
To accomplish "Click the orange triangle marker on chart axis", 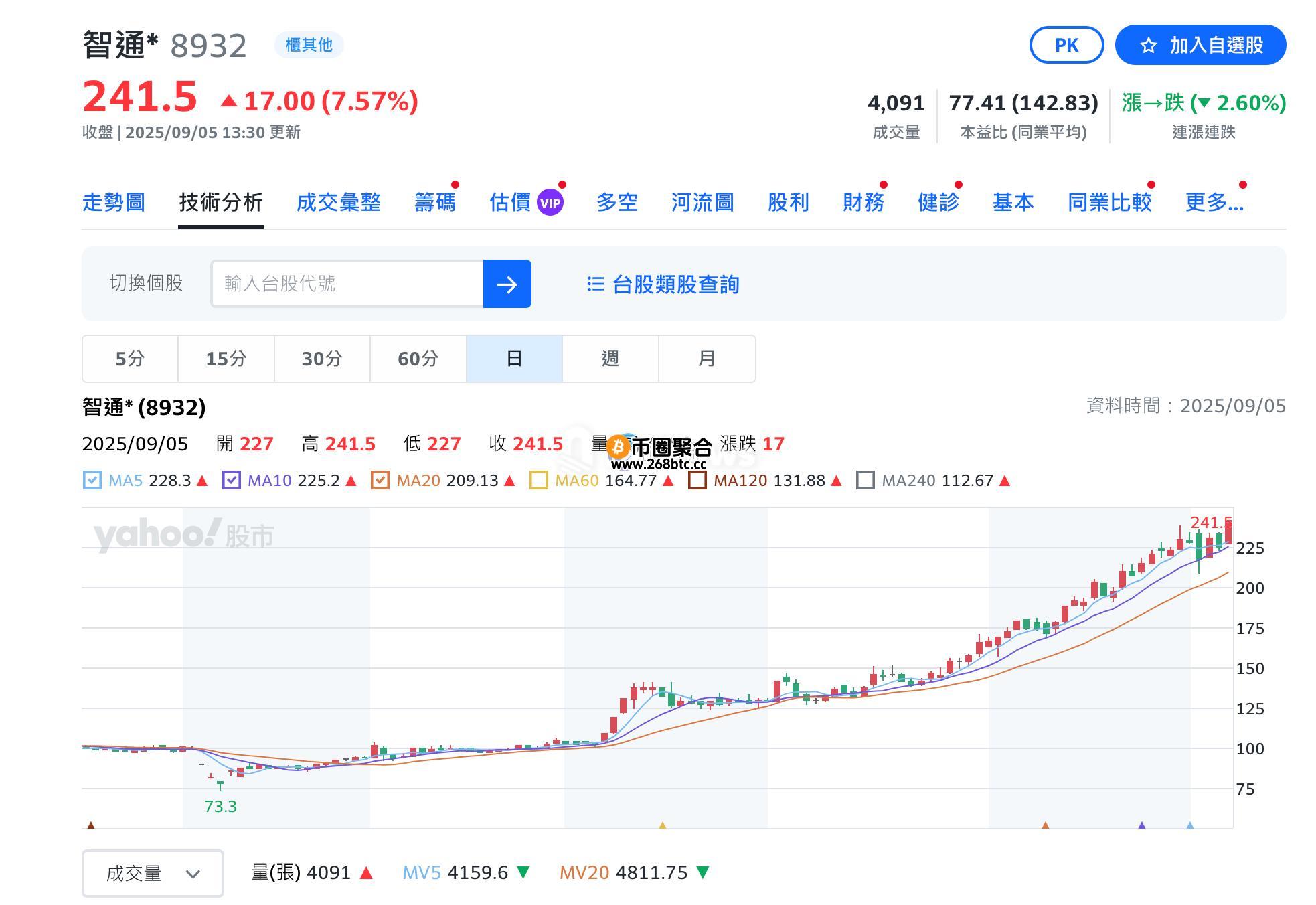I will pyautogui.click(x=1046, y=825).
